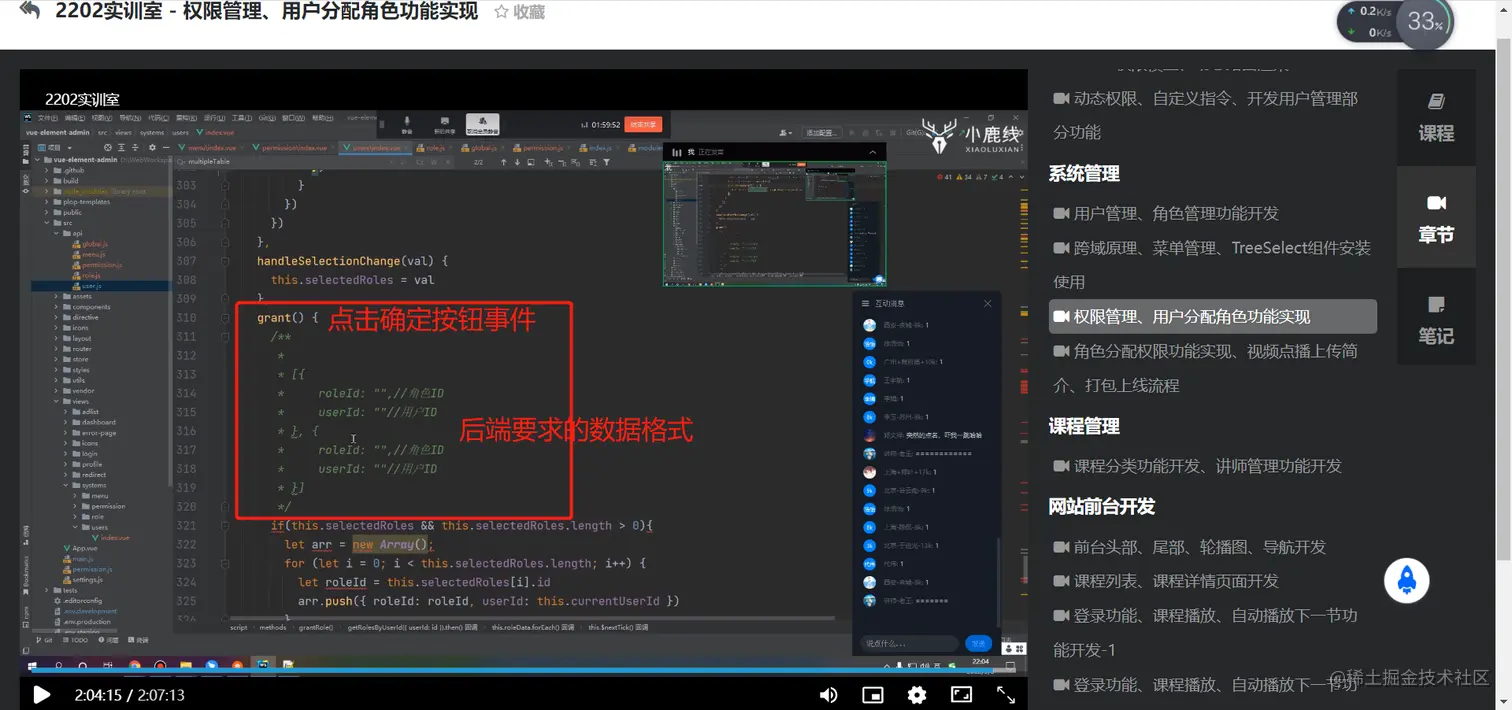In the video, select menu.js in the project tree
Screen dimensions: 1512x710
[x=88, y=254]
